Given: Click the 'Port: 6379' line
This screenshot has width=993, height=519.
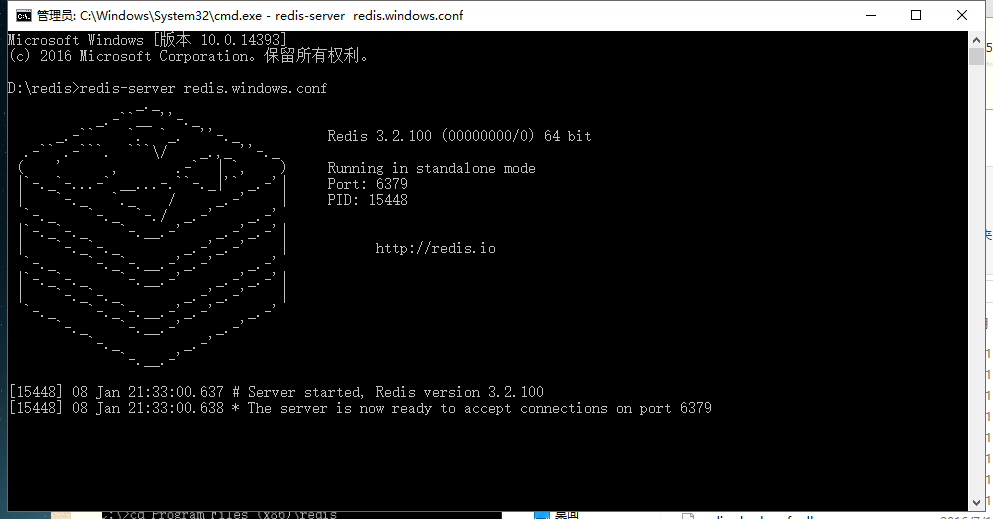Looking at the screenshot, I should (x=367, y=184).
